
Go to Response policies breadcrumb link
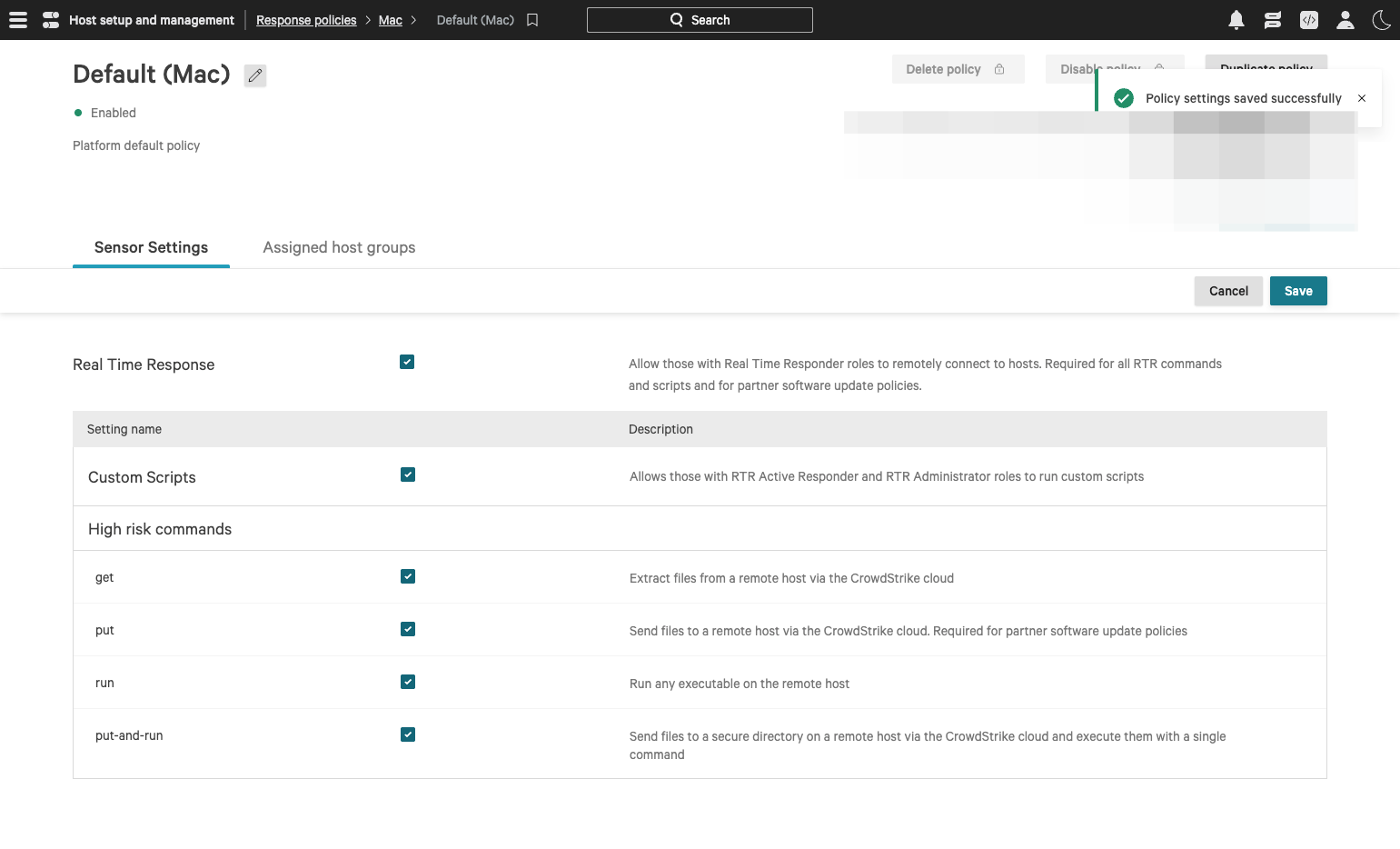[x=306, y=20]
